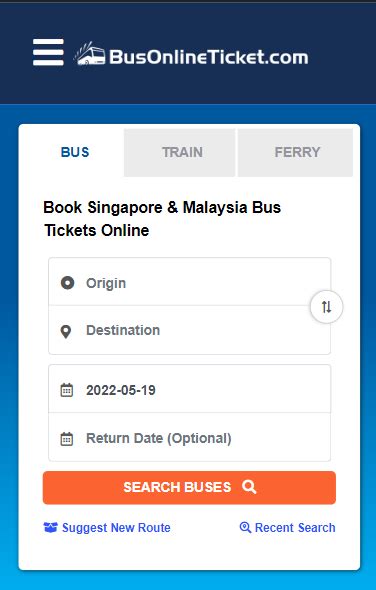
Task: Open the Recent Search link
Action: pyautogui.click(x=288, y=528)
